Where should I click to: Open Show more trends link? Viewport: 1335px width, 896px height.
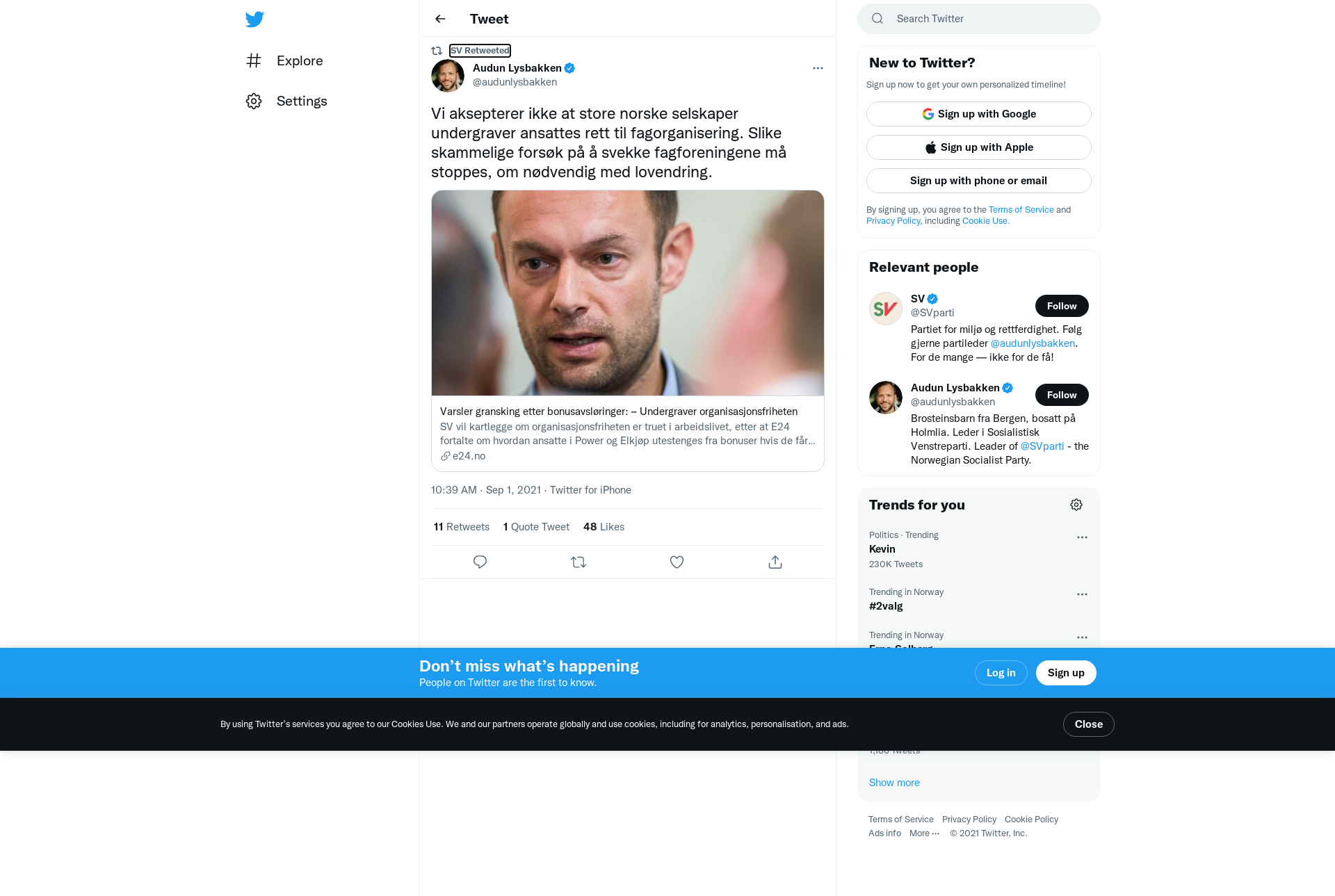[894, 783]
